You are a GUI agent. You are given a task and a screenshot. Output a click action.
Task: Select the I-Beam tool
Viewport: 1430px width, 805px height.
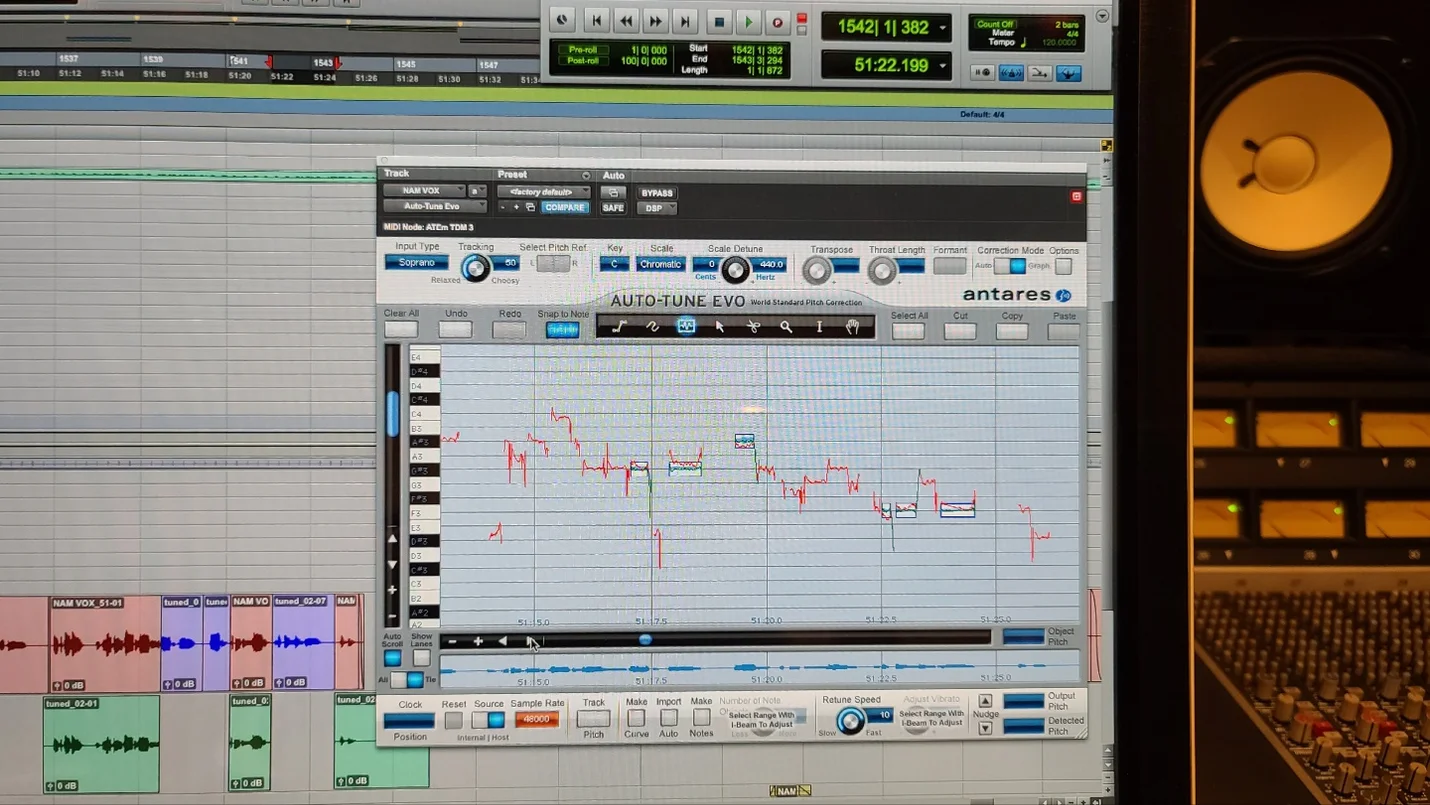(x=819, y=326)
